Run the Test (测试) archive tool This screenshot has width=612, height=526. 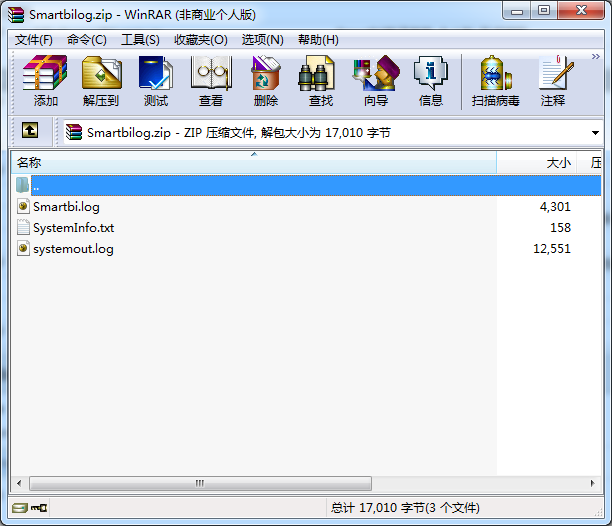156,81
